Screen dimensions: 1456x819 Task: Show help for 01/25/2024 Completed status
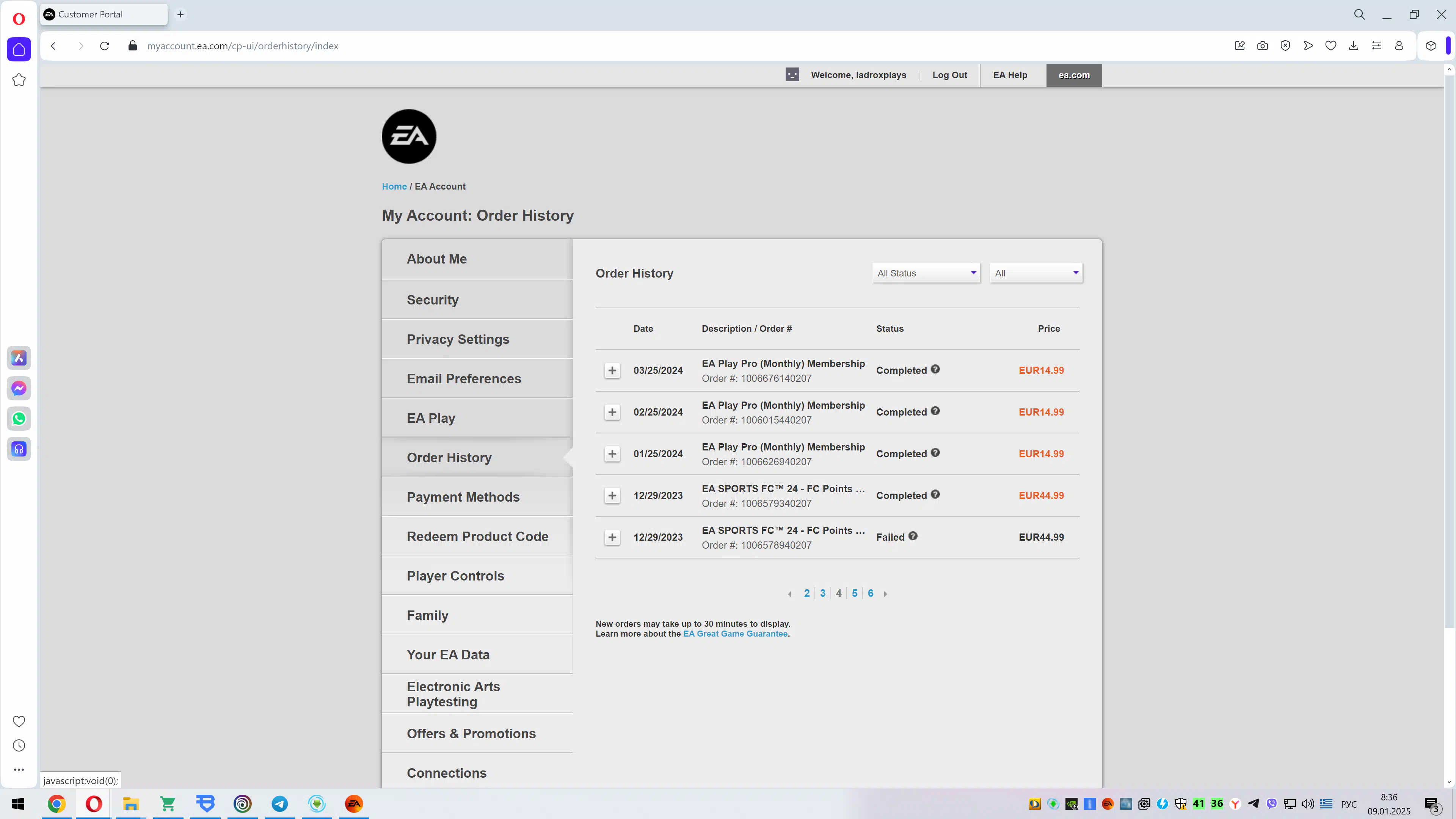point(935,453)
